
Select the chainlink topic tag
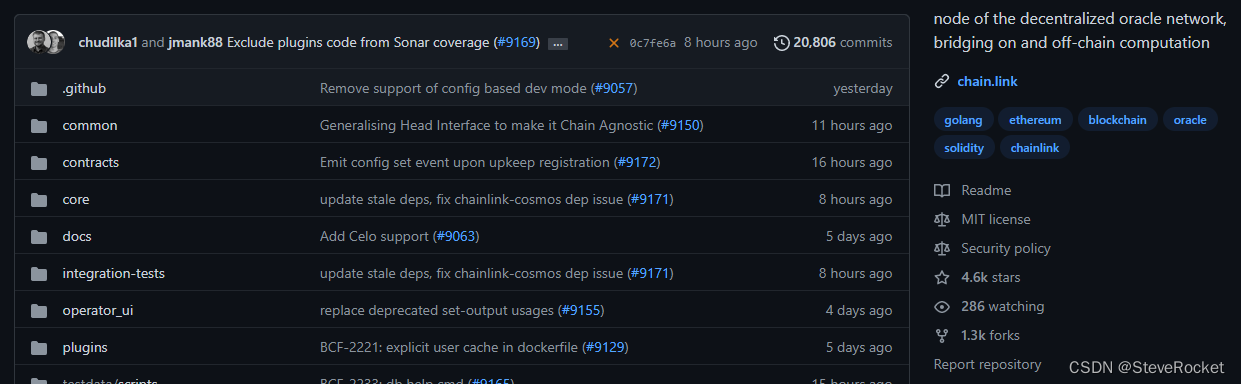pyautogui.click(x=1035, y=148)
